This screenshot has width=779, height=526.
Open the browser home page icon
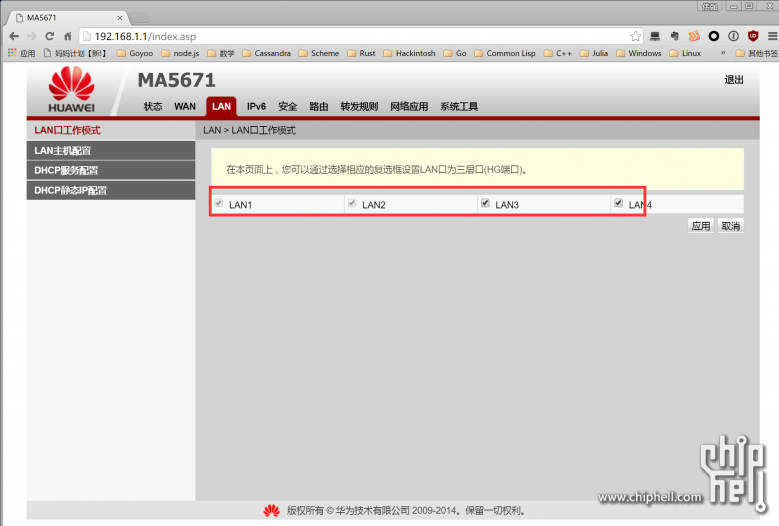68,36
